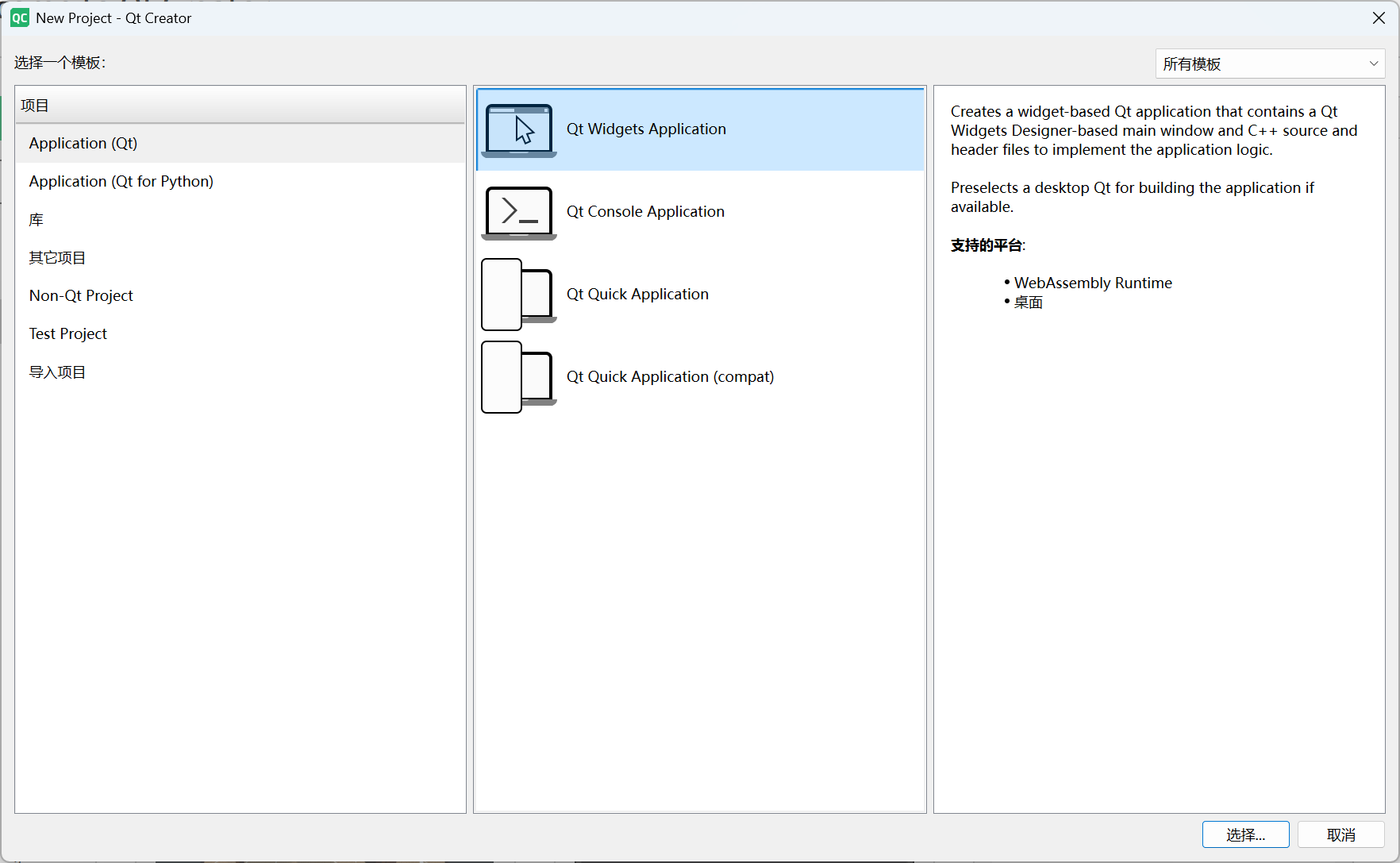1400x863 pixels.
Task: Select the Application (Qt) category
Action: coord(240,144)
